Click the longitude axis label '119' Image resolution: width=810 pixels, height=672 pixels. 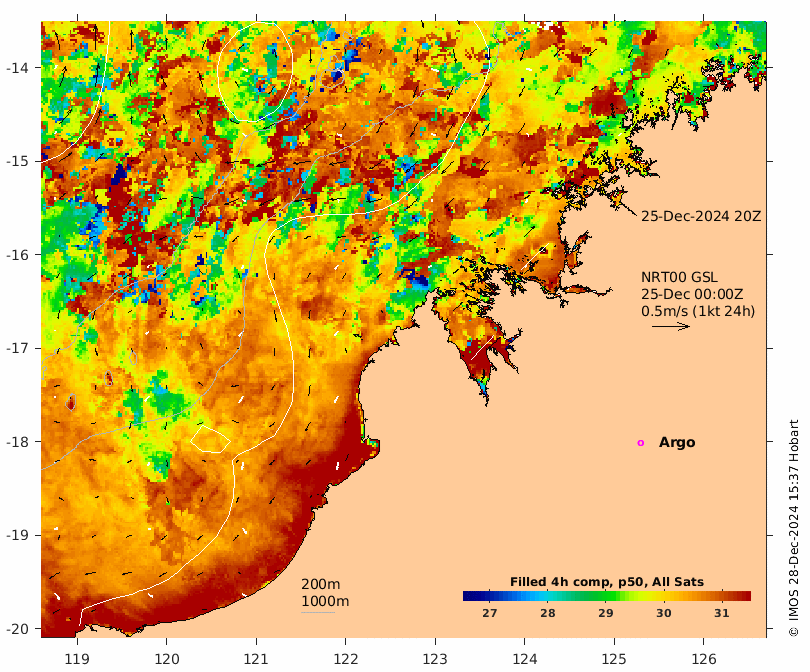[77, 660]
